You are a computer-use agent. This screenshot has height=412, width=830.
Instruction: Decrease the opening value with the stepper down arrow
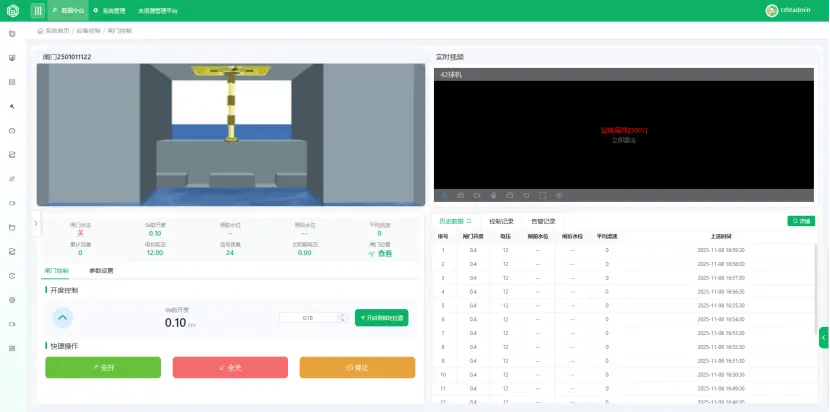[342, 320]
